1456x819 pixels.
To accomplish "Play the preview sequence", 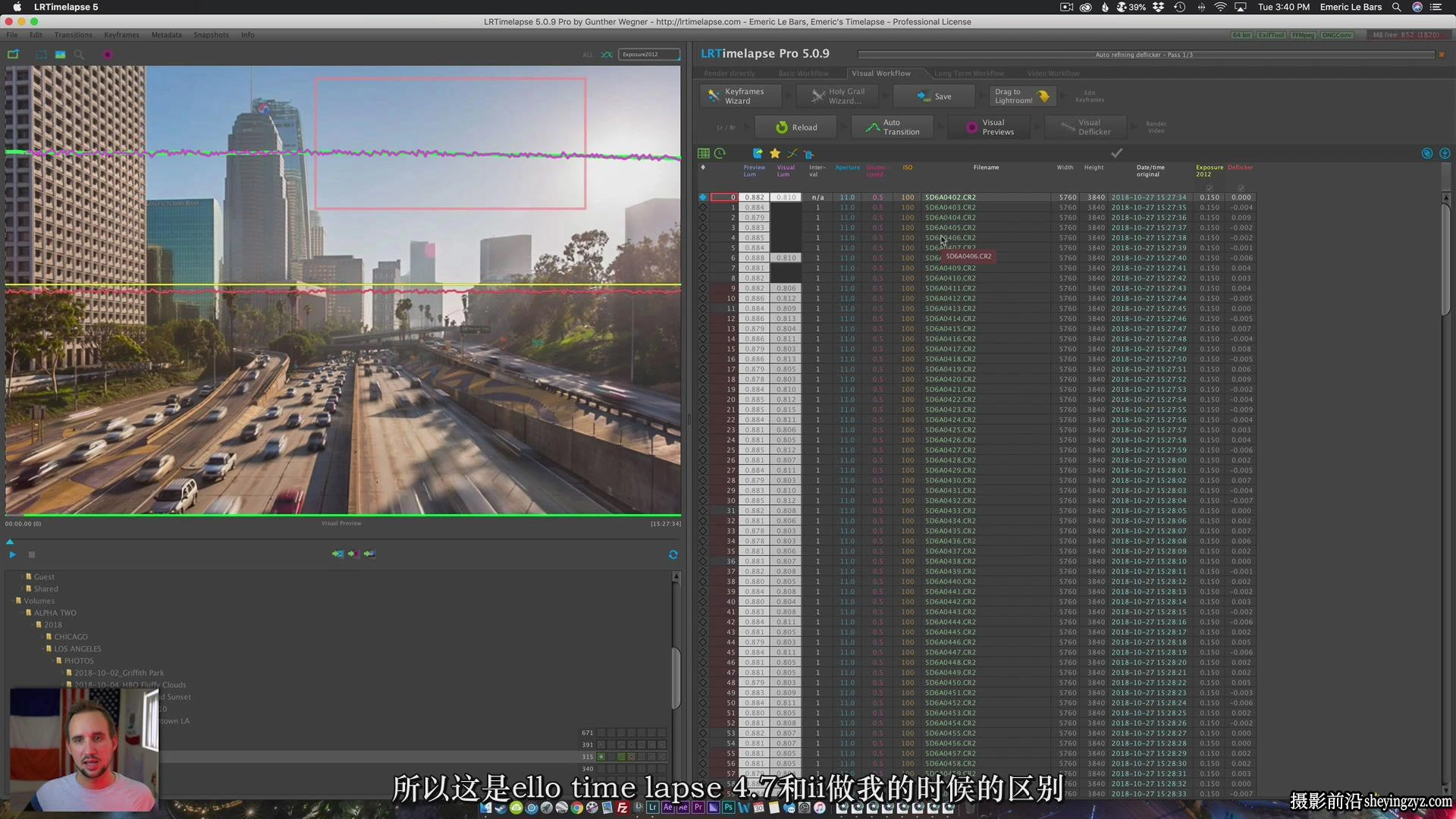I will 12,555.
